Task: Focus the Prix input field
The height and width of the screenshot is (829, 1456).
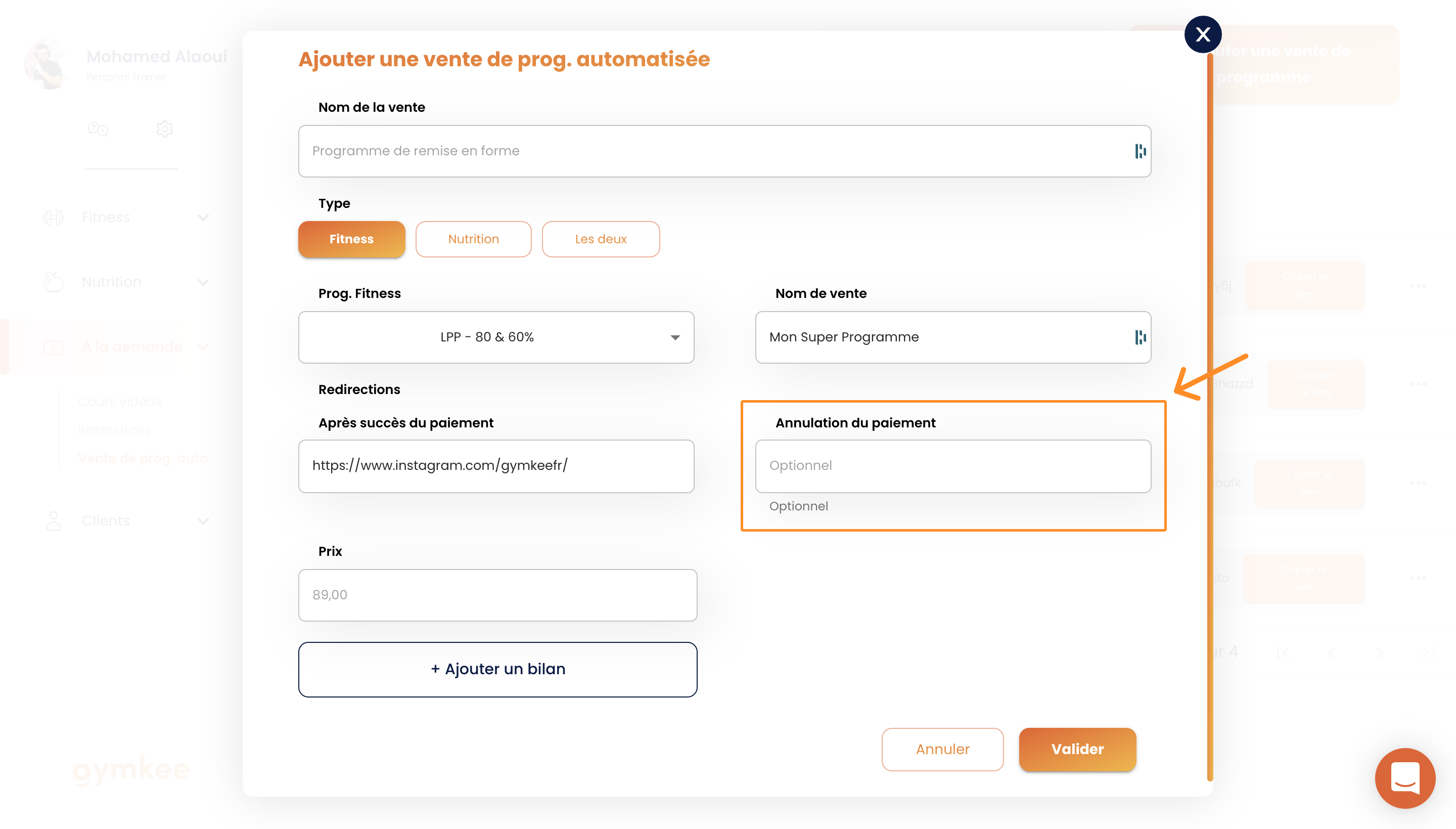Action: (497, 595)
